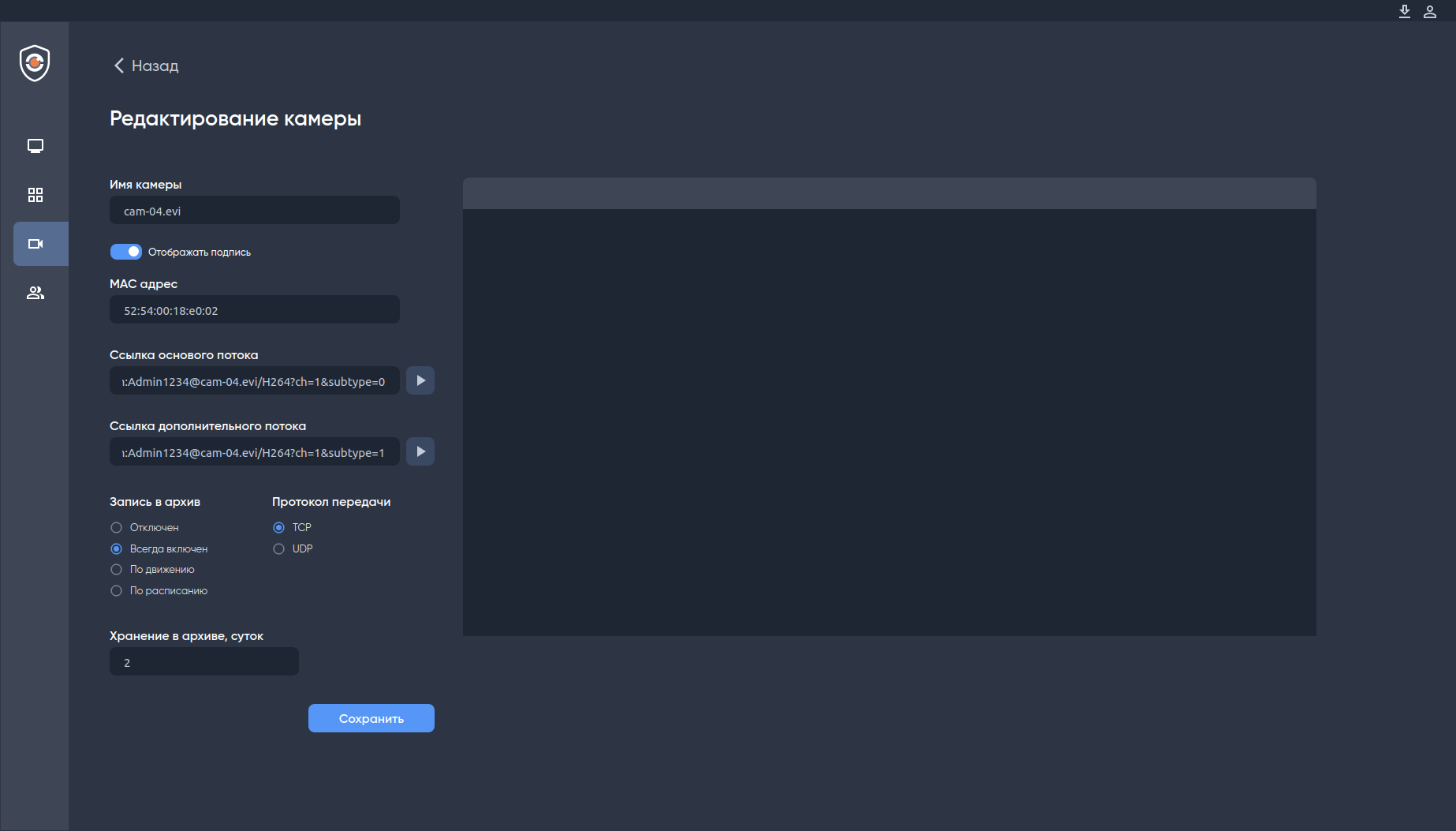Focus the camera name field
The height and width of the screenshot is (831, 1456).
coord(255,210)
